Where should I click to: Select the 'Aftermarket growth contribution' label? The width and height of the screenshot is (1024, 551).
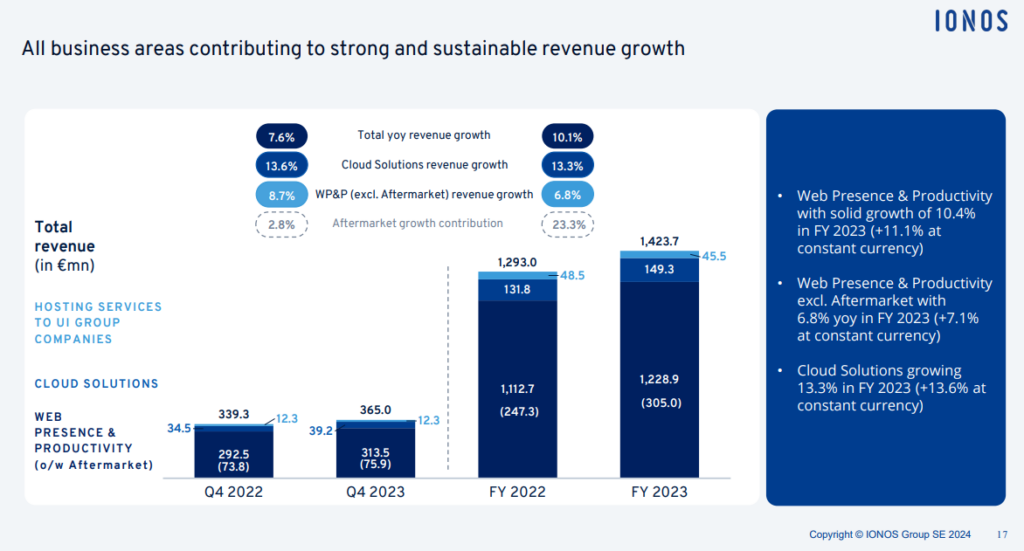[x=417, y=223]
